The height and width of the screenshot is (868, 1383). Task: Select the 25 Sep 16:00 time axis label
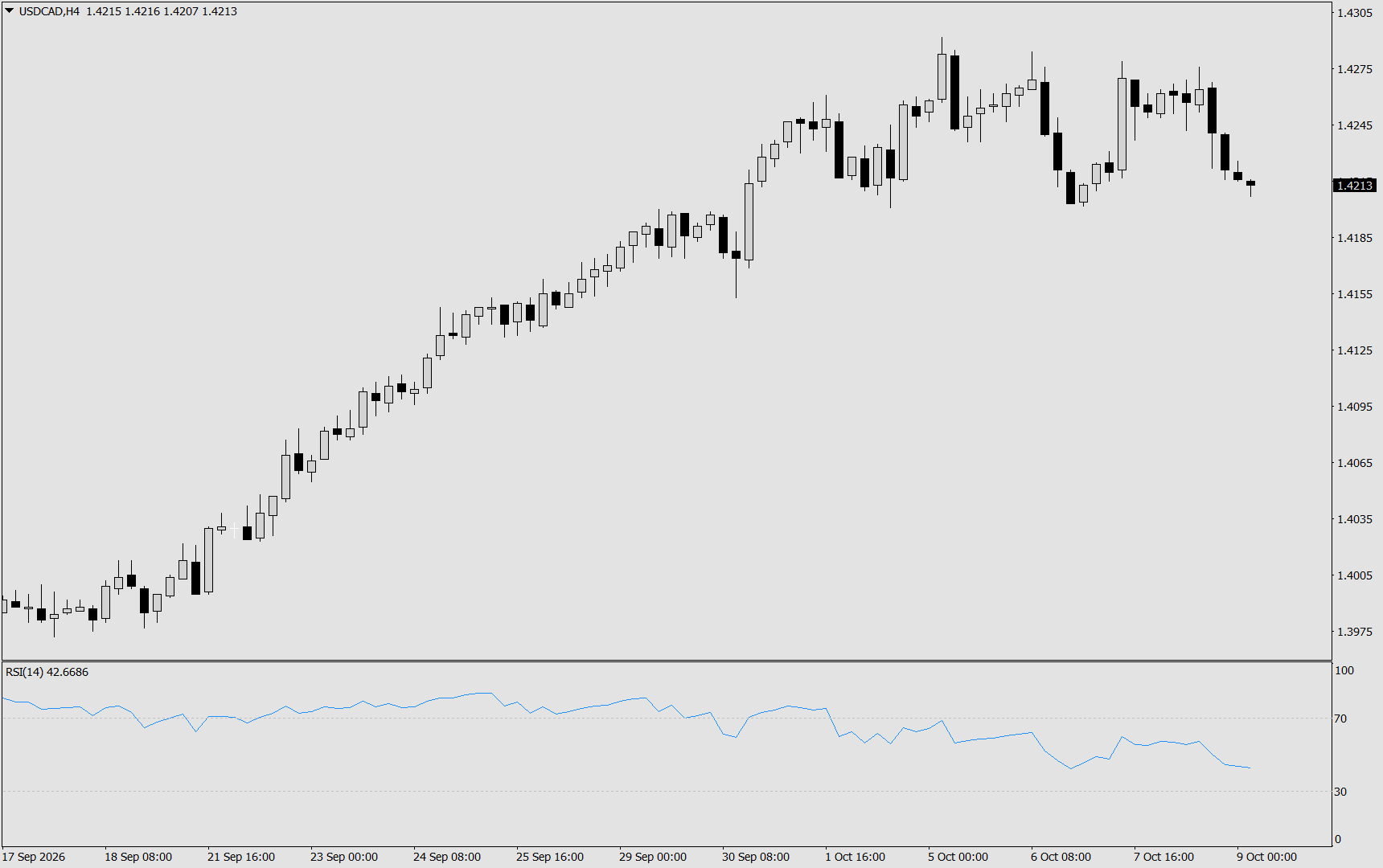pyautogui.click(x=550, y=857)
